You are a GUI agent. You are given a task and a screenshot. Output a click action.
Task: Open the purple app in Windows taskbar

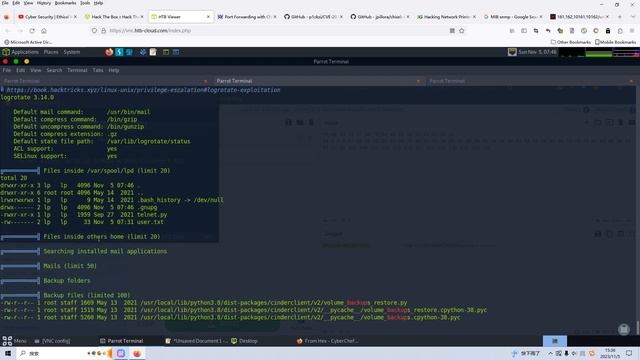click(x=121, y=353)
